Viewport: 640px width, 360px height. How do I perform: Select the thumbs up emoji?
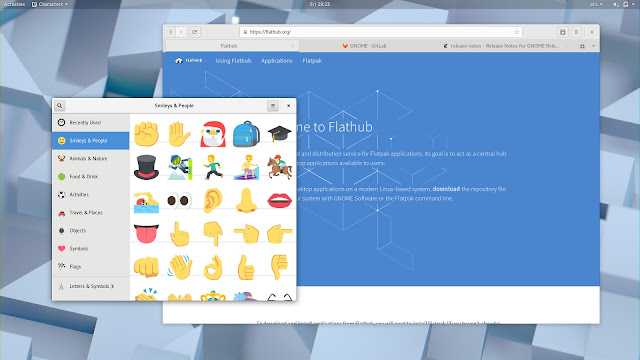coord(246,267)
